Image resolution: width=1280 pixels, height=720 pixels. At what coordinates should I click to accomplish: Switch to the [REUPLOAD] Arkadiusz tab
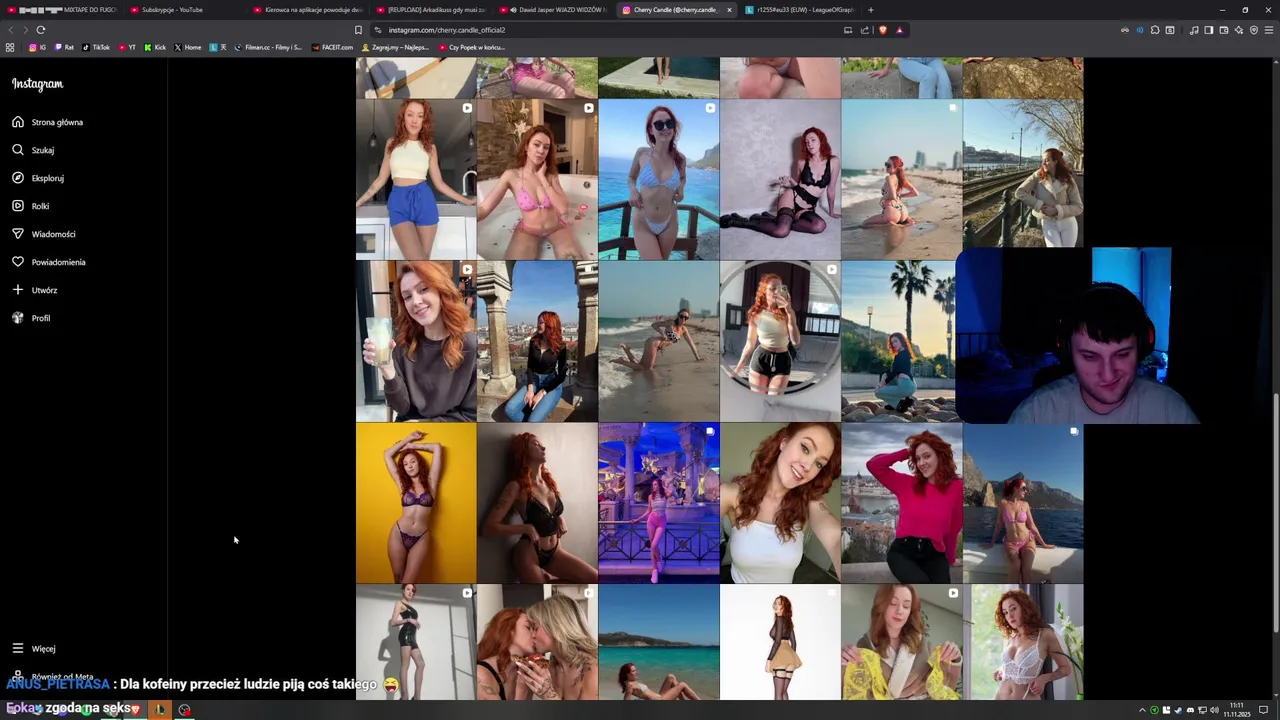click(431, 10)
